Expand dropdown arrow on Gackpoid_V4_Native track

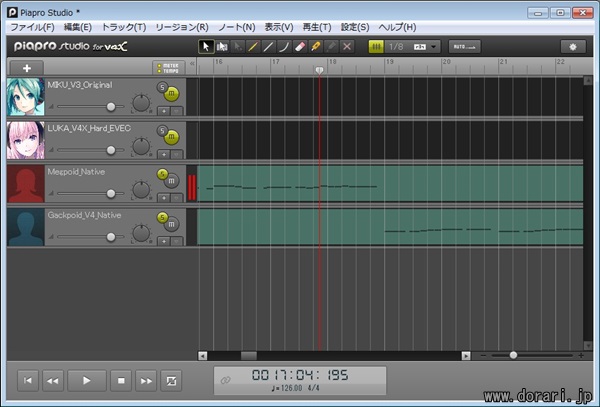pyautogui.click(x=176, y=241)
